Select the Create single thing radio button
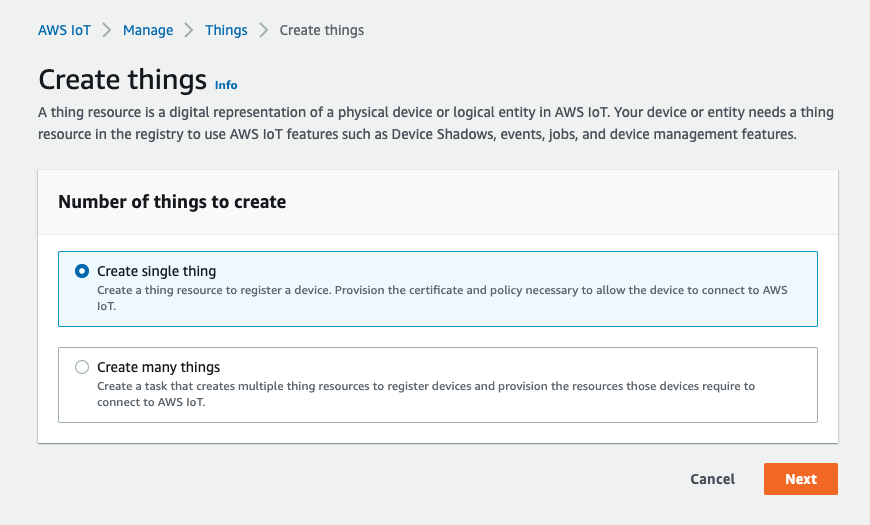Image resolution: width=870 pixels, height=525 pixels. coord(82,271)
